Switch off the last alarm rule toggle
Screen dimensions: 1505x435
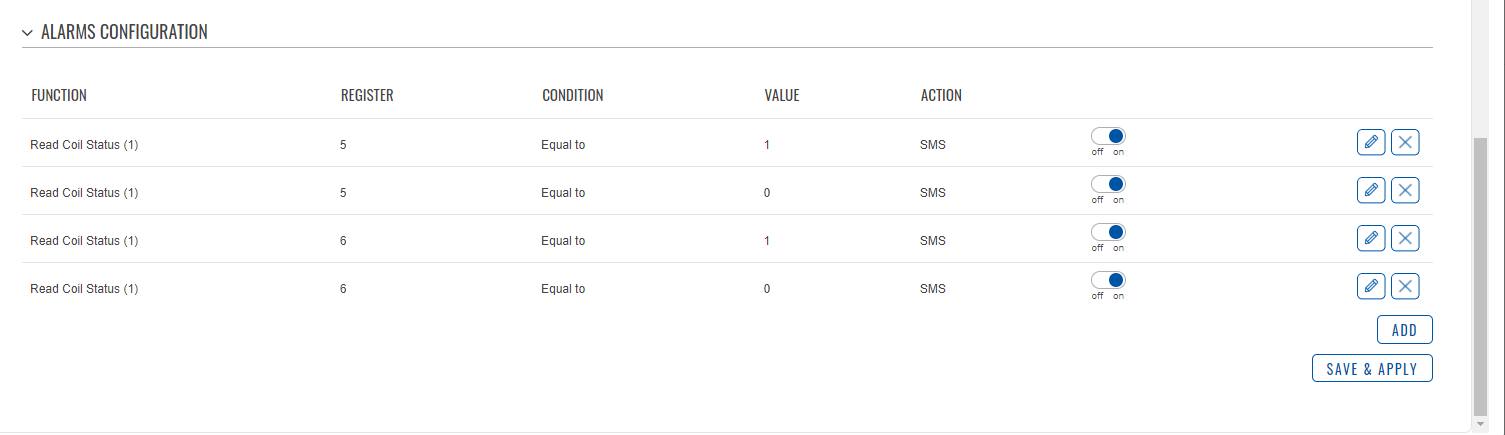click(1108, 280)
